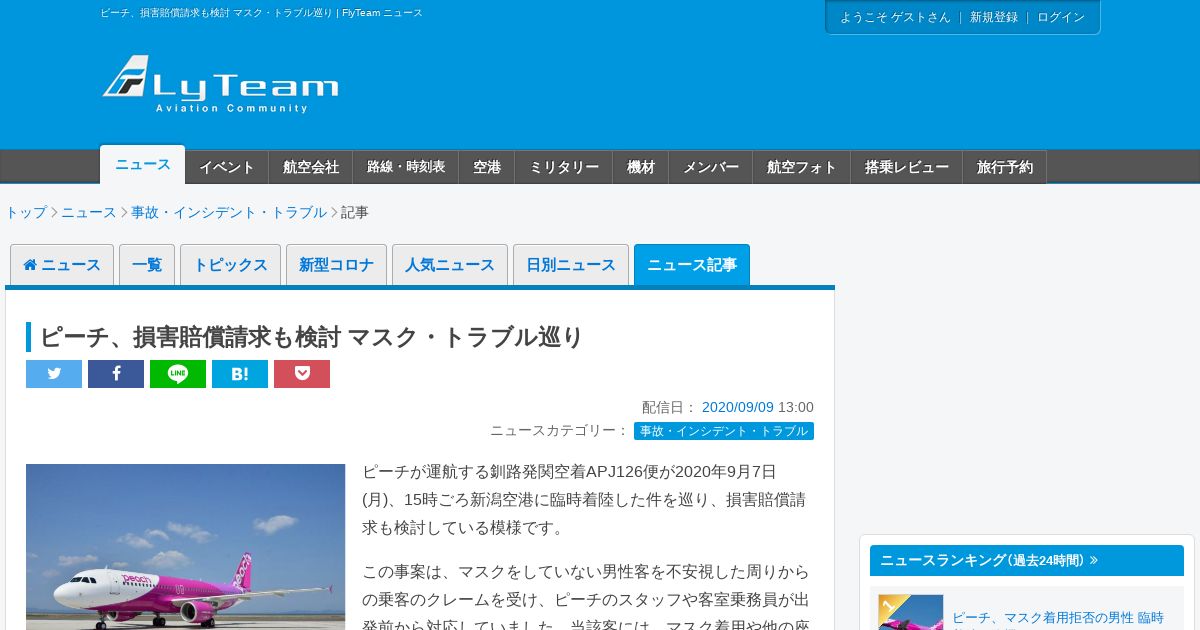Open 旅行予約 navigation item

coord(1005,167)
